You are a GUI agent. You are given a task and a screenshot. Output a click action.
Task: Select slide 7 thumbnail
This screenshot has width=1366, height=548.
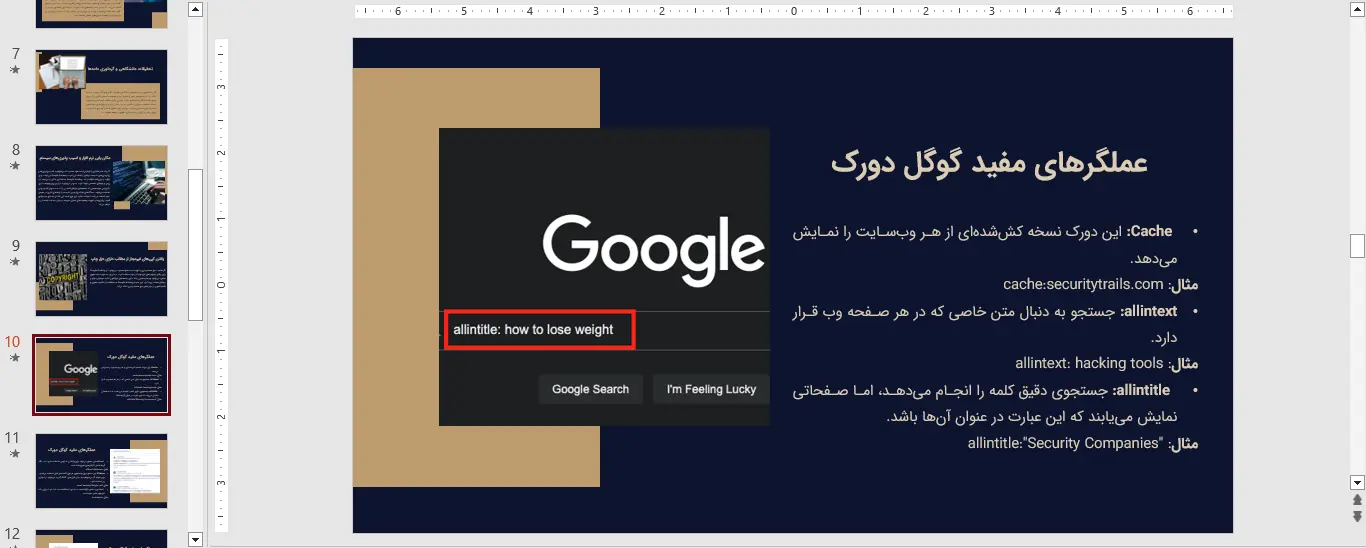click(101, 87)
